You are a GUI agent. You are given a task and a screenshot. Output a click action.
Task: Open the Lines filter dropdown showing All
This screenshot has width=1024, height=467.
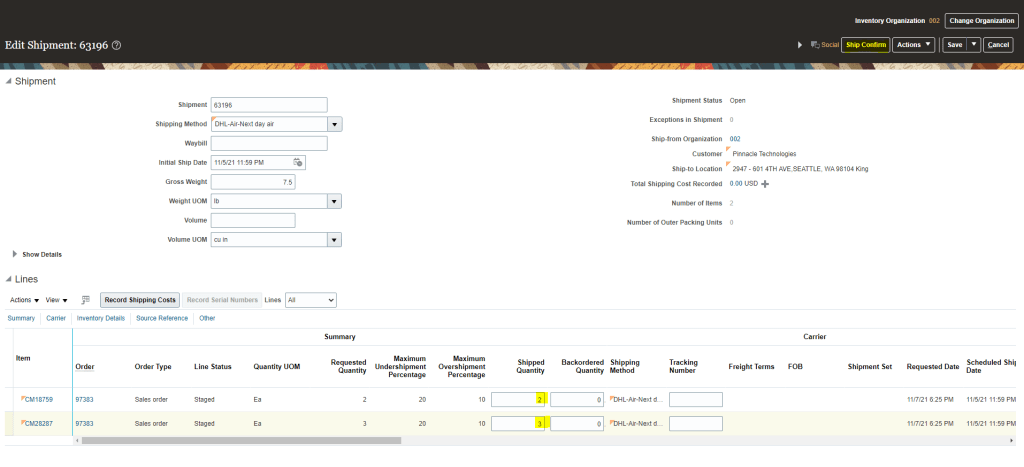click(310, 300)
